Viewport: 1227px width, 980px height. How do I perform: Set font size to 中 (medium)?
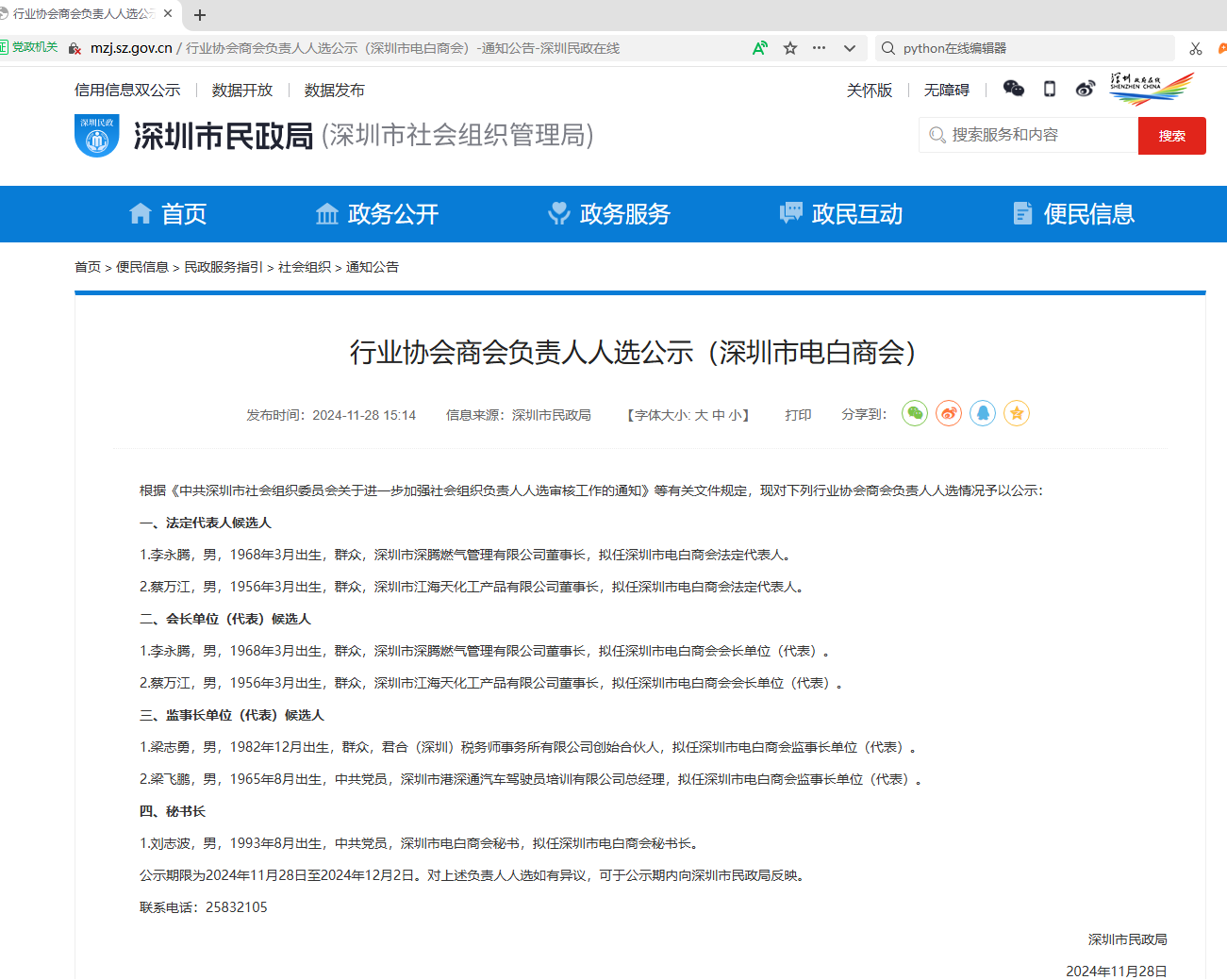(718, 415)
